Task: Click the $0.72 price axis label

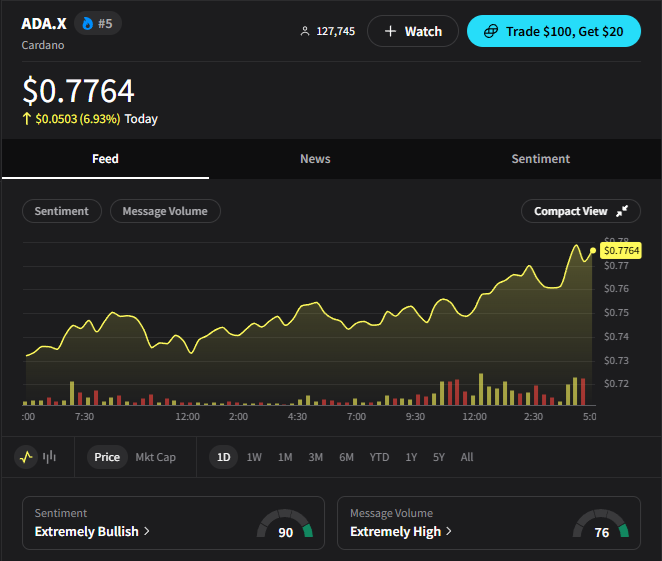Action: click(616, 383)
